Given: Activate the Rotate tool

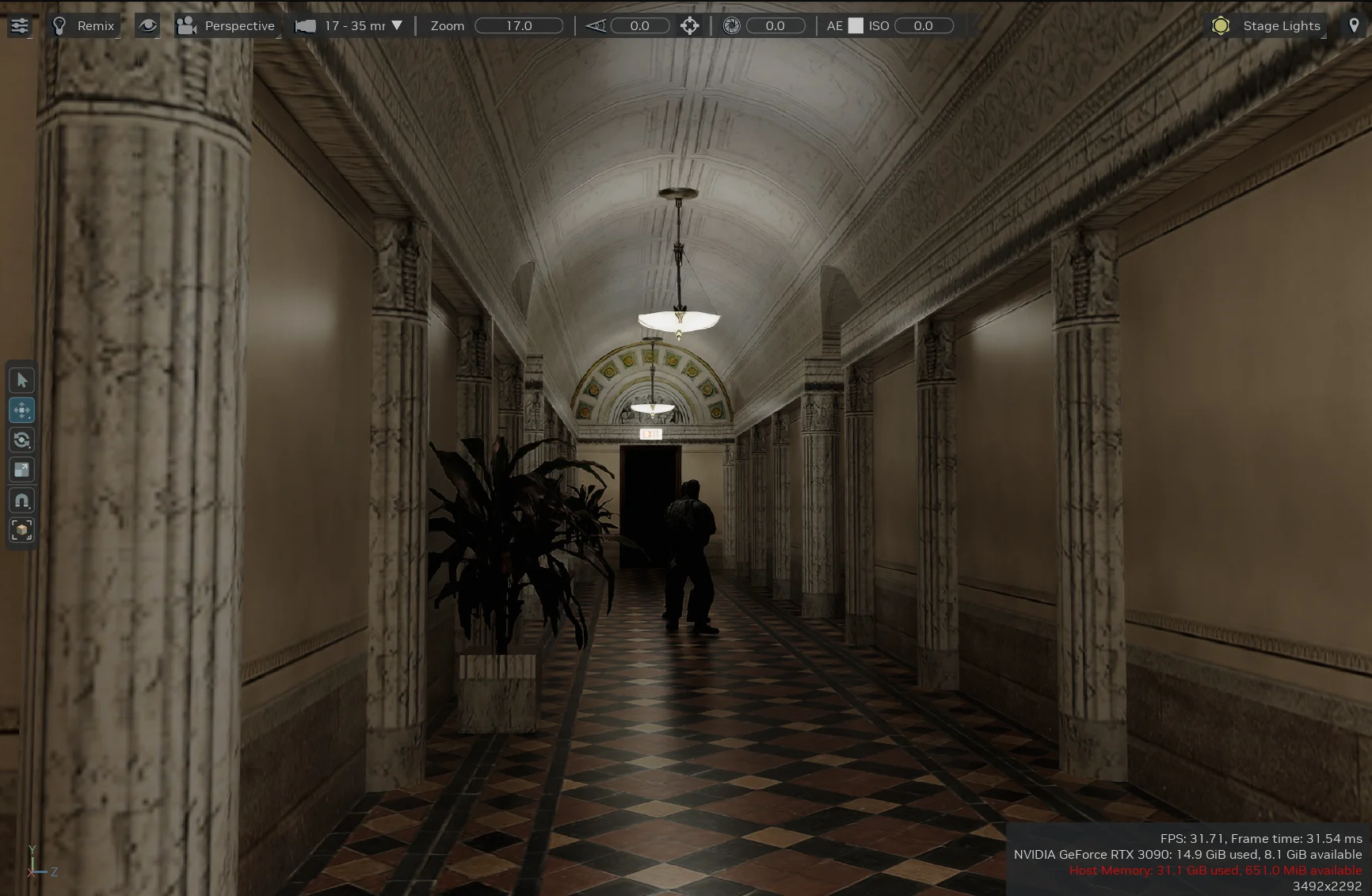Looking at the screenshot, I should point(21,440).
